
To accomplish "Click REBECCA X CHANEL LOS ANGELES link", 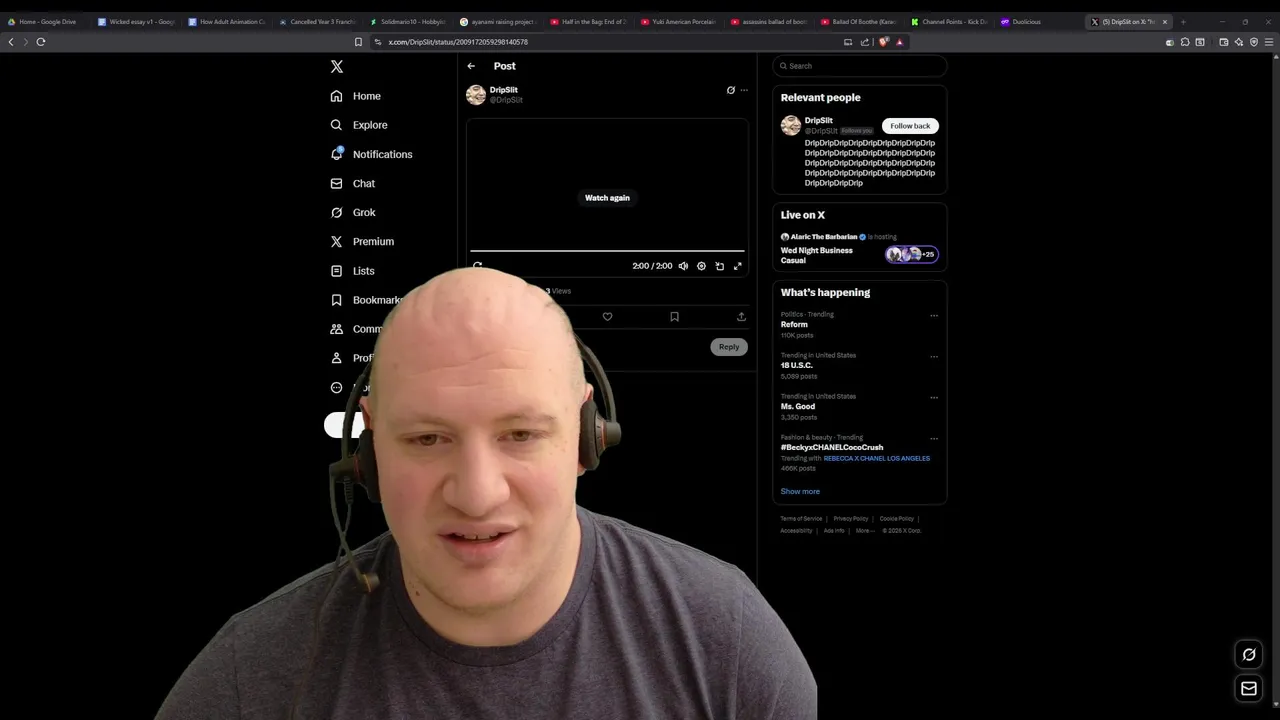I will 877,458.
